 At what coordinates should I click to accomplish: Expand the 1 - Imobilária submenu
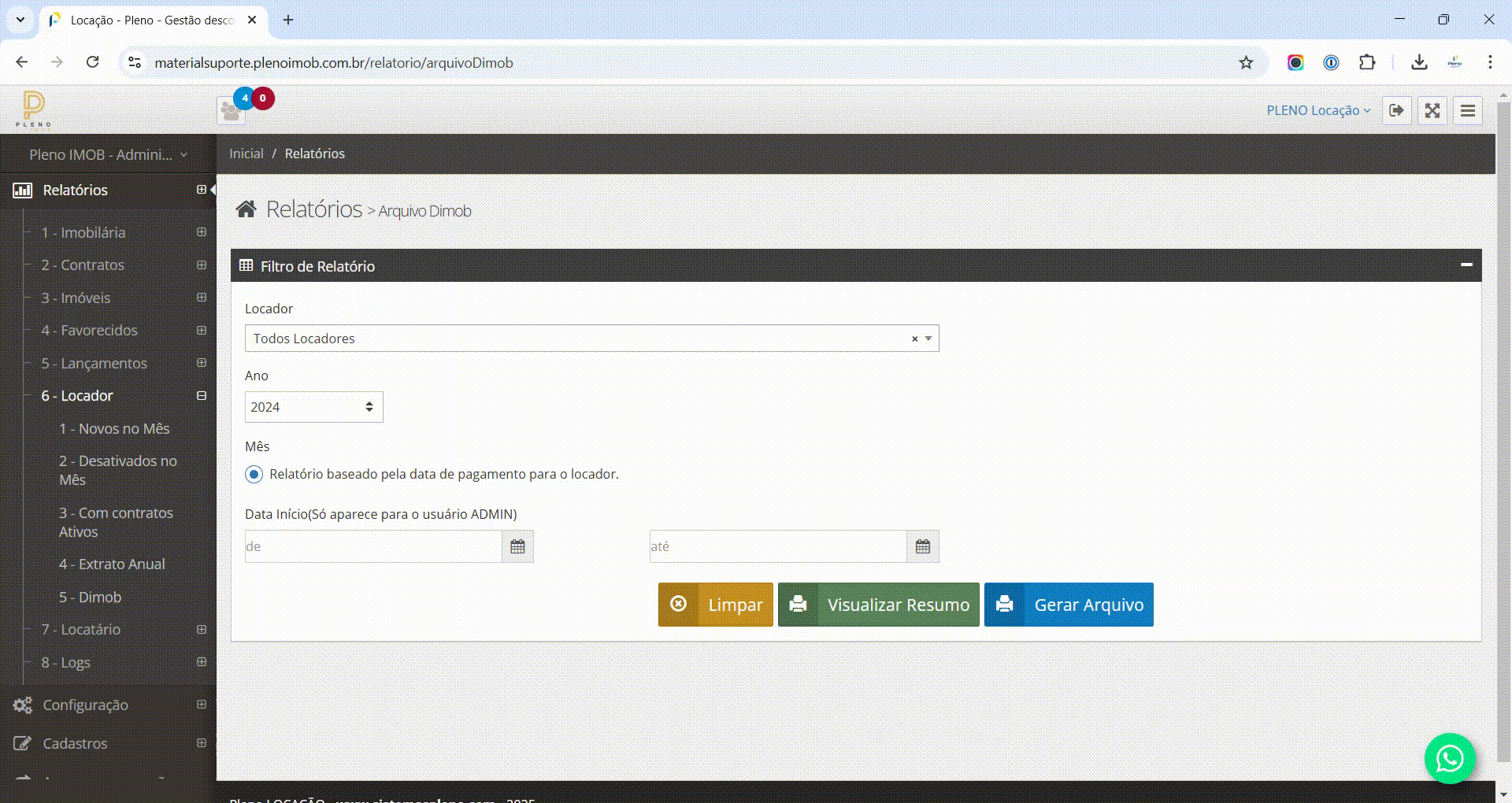point(202,232)
